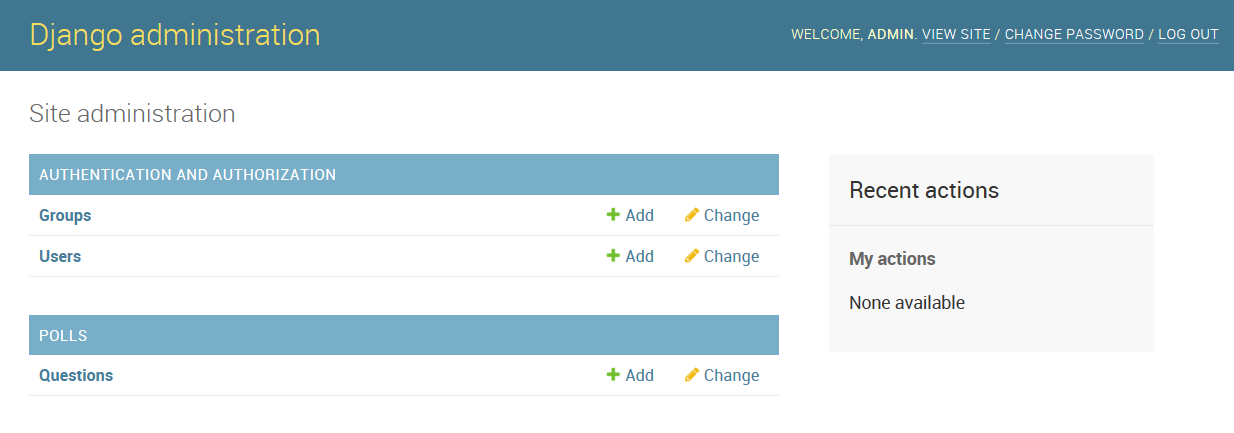Select the Add link for Questions
Viewport: 1234px width, 433px height.
(639, 375)
